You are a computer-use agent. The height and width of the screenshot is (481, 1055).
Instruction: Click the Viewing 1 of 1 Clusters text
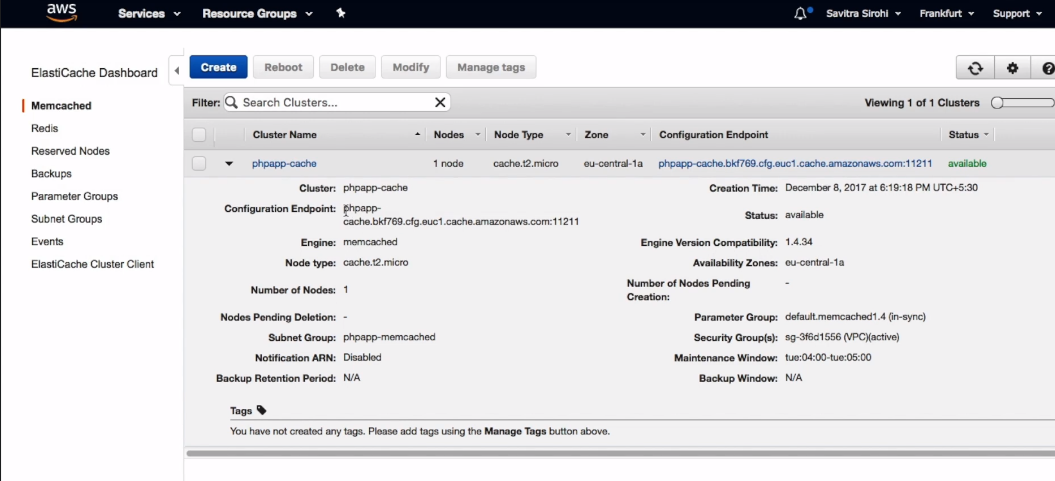pyautogui.click(x=922, y=103)
